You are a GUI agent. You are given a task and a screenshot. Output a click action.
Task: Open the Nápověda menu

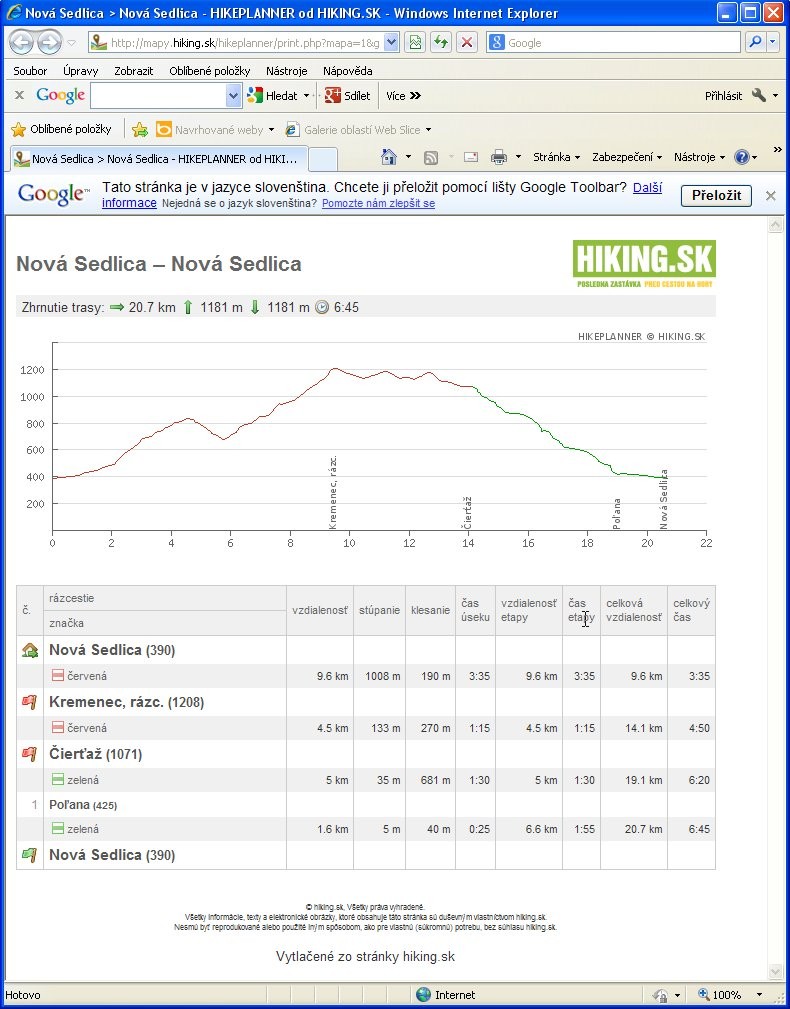pos(347,71)
